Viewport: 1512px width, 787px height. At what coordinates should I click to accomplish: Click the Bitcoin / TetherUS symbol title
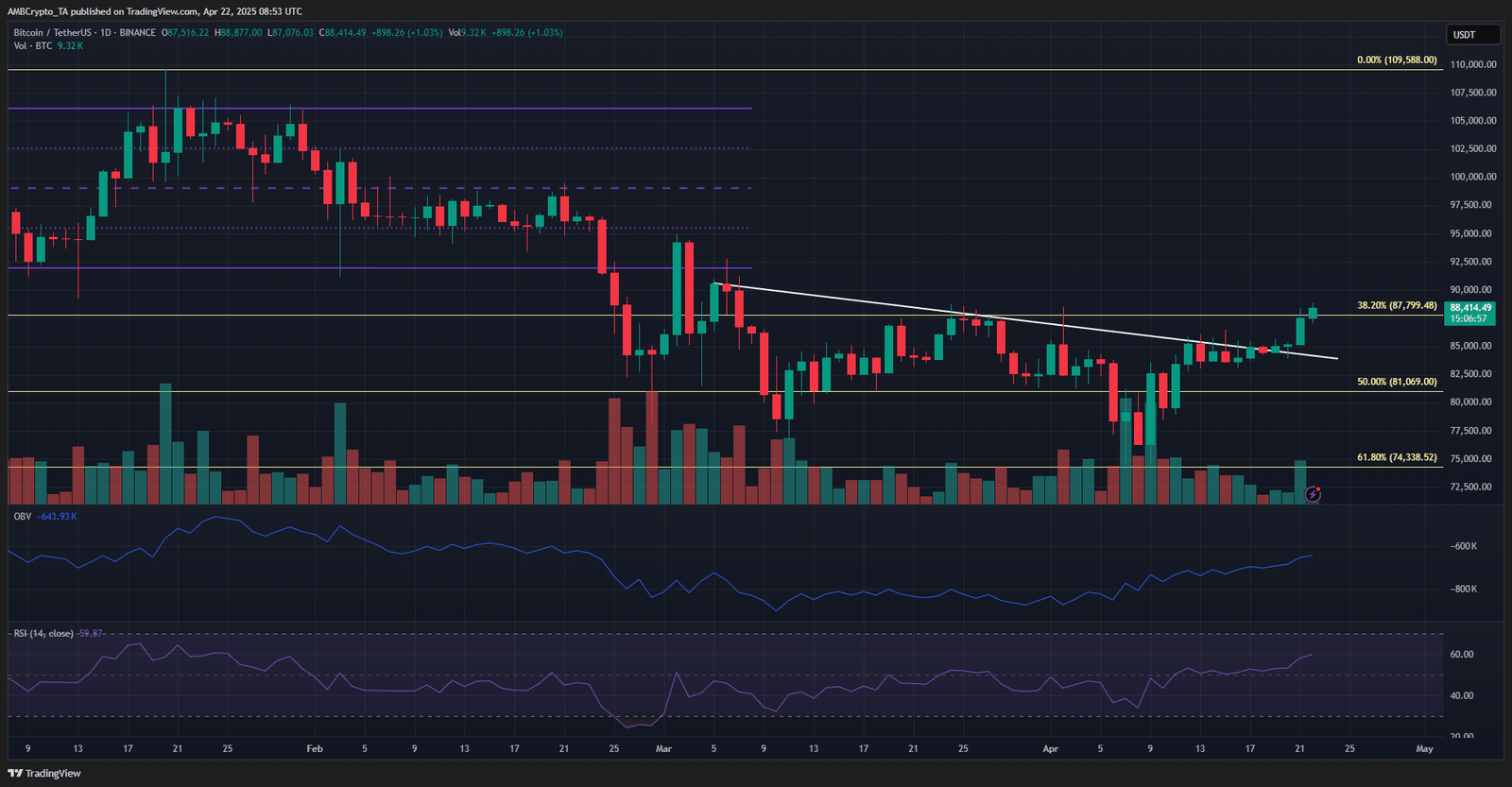click(52, 33)
